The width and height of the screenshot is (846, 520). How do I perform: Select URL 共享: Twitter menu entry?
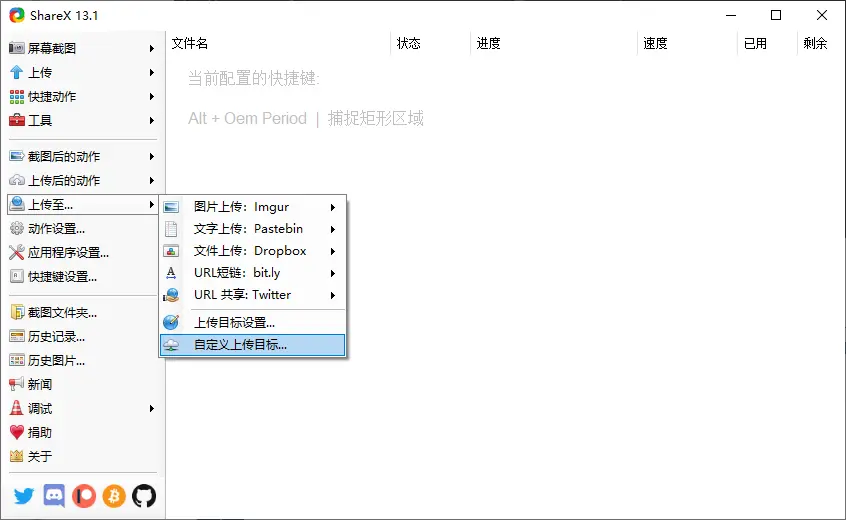pos(253,295)
